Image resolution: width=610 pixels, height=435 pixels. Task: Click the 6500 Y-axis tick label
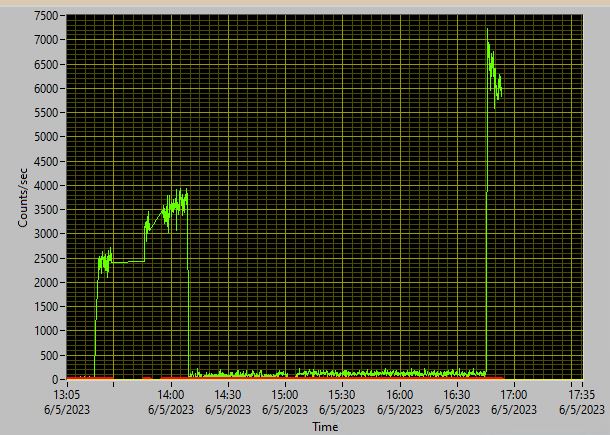(46, 65)
